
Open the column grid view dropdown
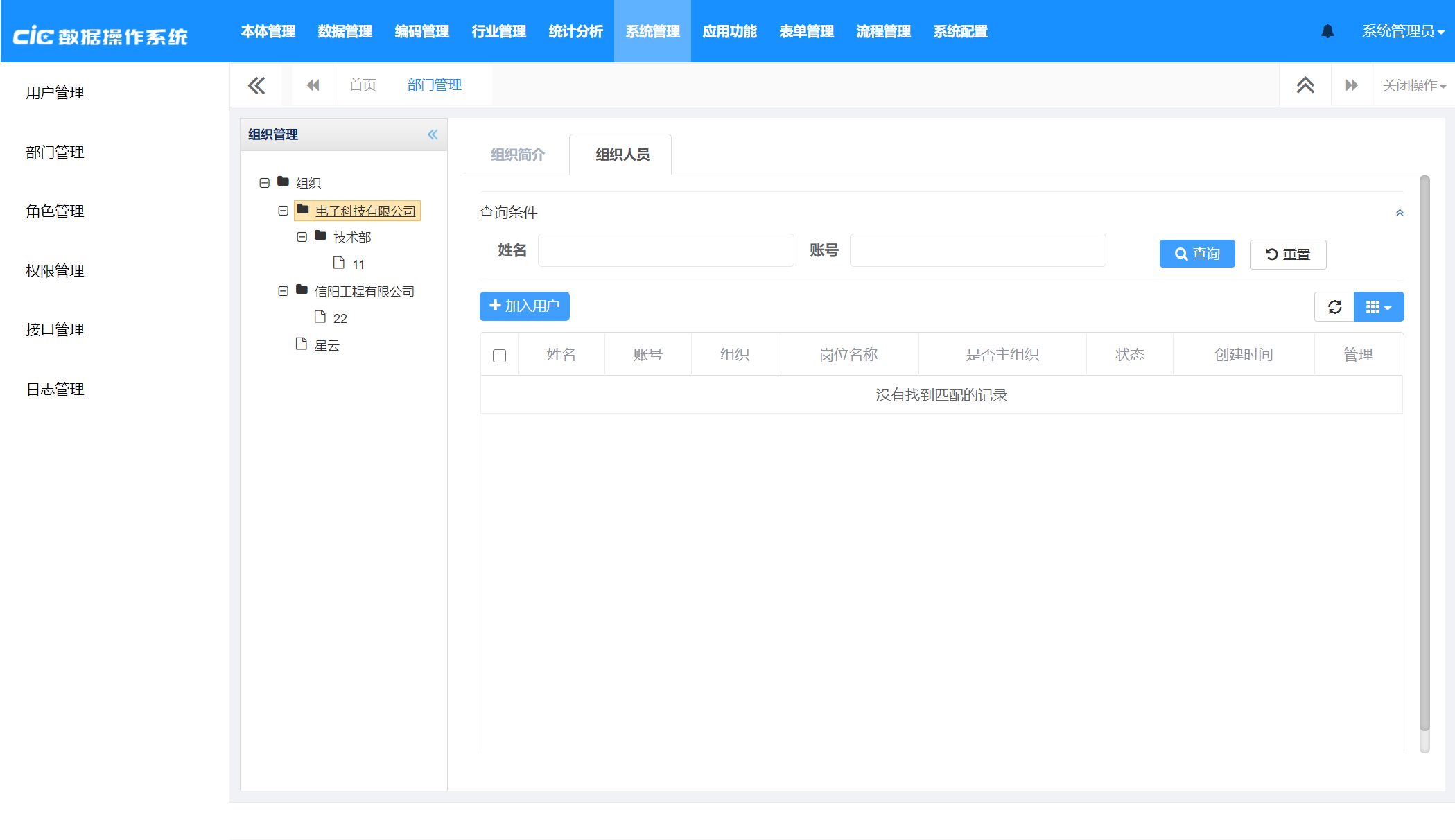pyautogui.click(x=1378, y=306)
